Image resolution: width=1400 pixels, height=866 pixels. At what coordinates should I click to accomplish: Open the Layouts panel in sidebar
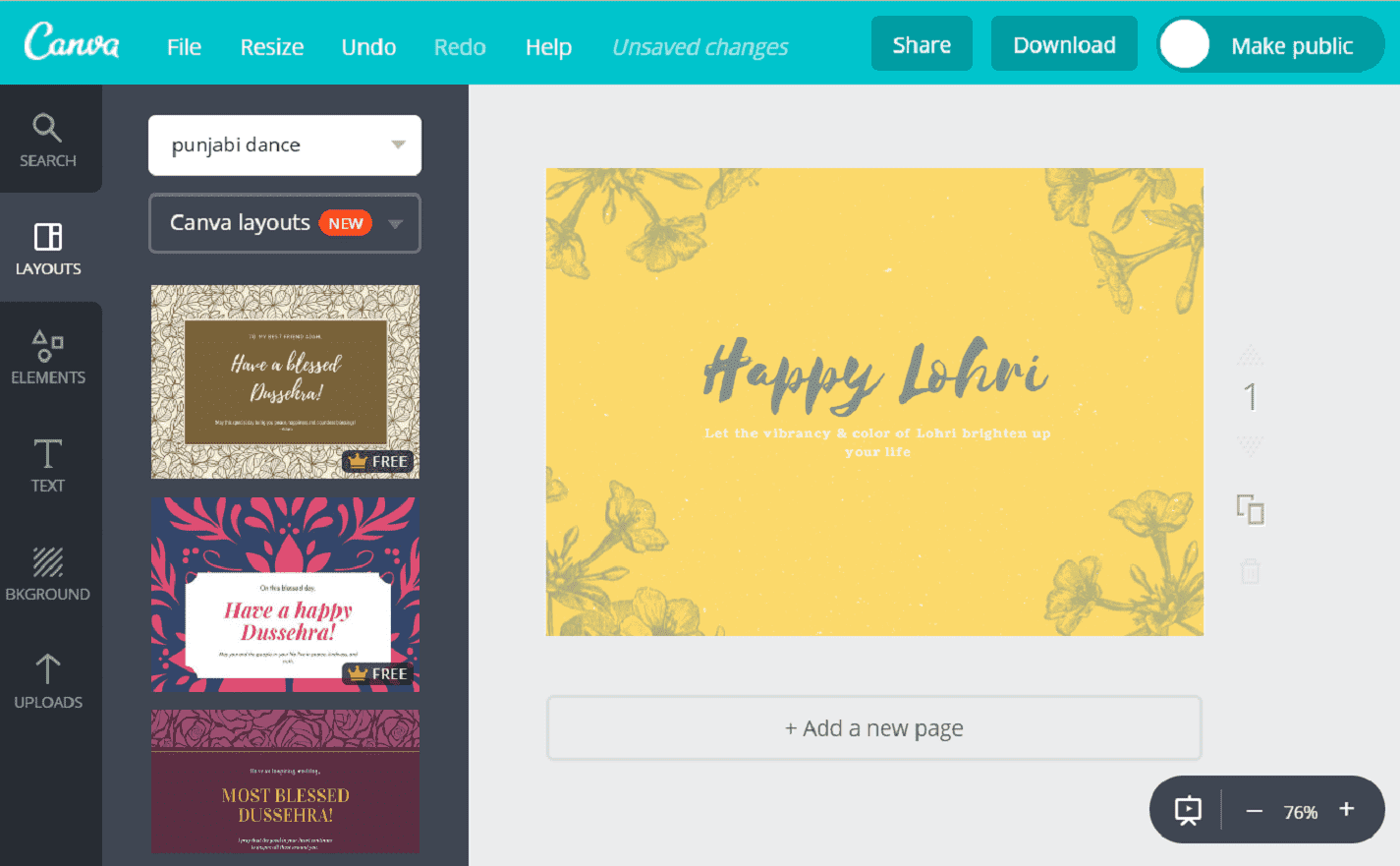tap(48, 248)
